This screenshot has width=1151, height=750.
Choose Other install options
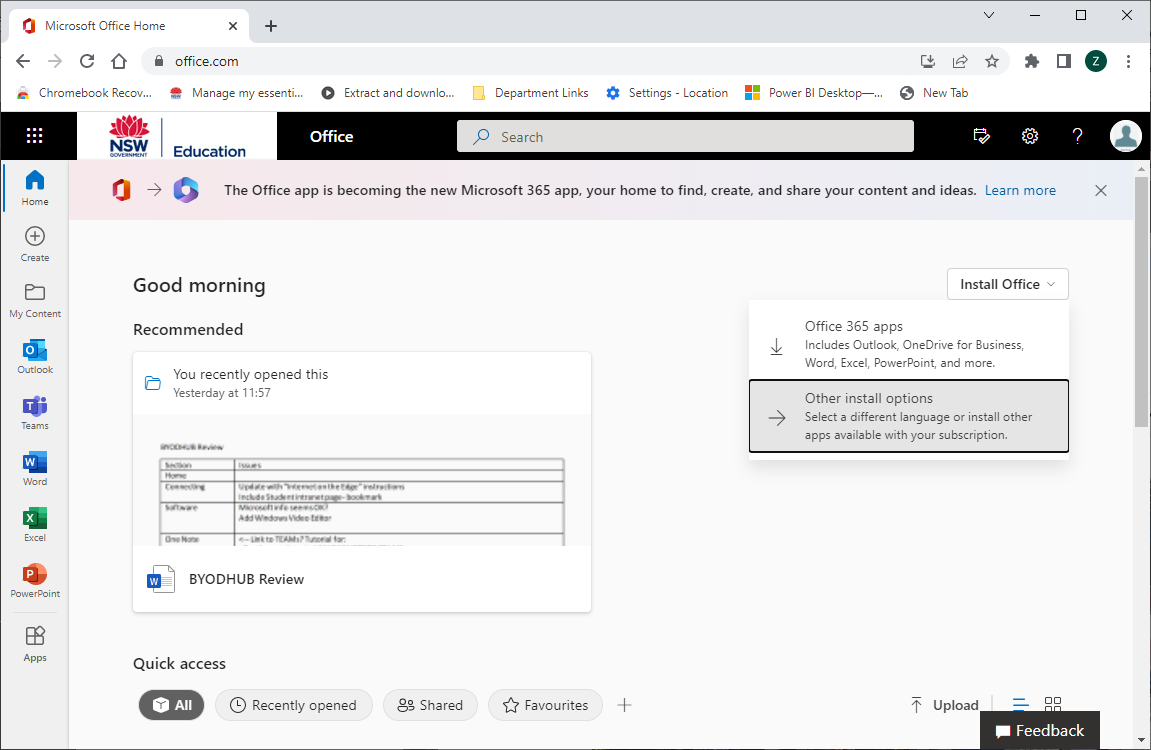909,416
